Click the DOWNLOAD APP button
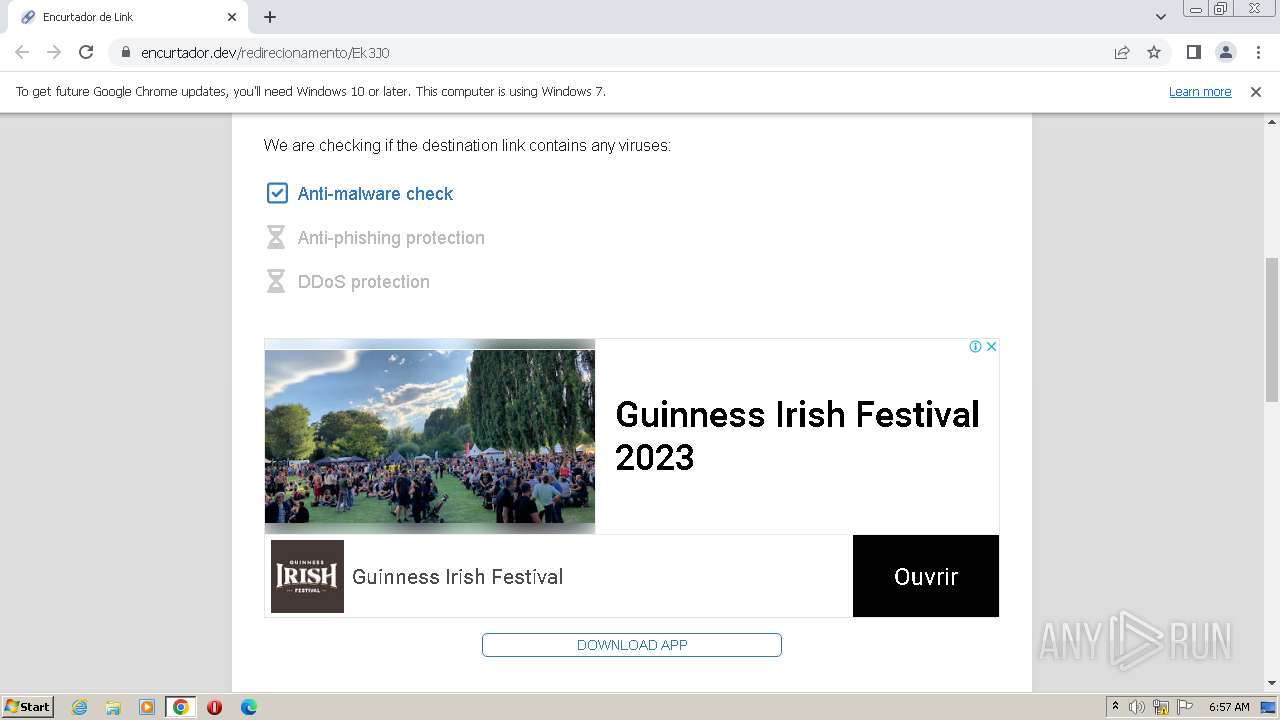 [x=632, y=645]
